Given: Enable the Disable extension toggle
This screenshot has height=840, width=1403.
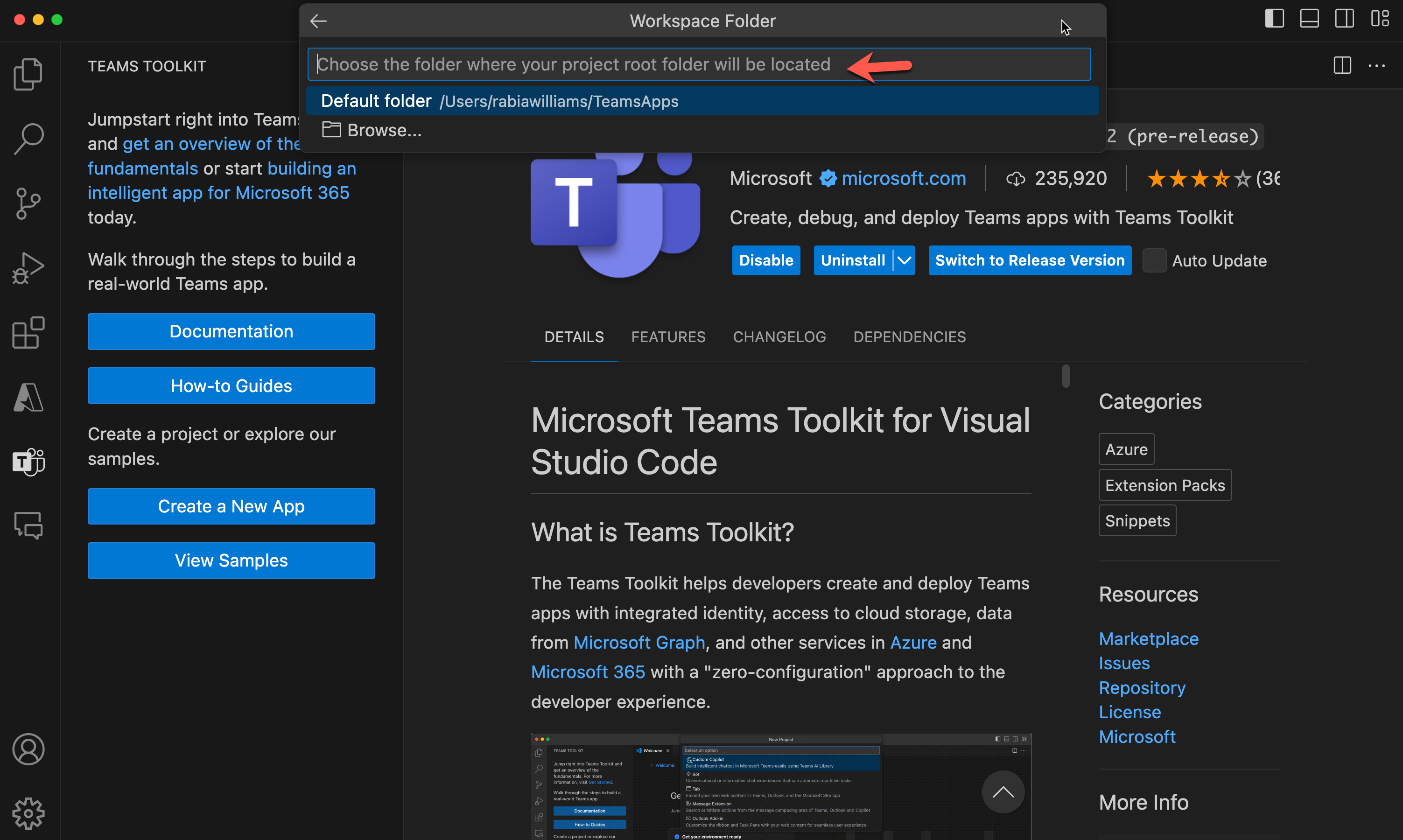Looking at the screenshot, I should click(x=765, y=261).
